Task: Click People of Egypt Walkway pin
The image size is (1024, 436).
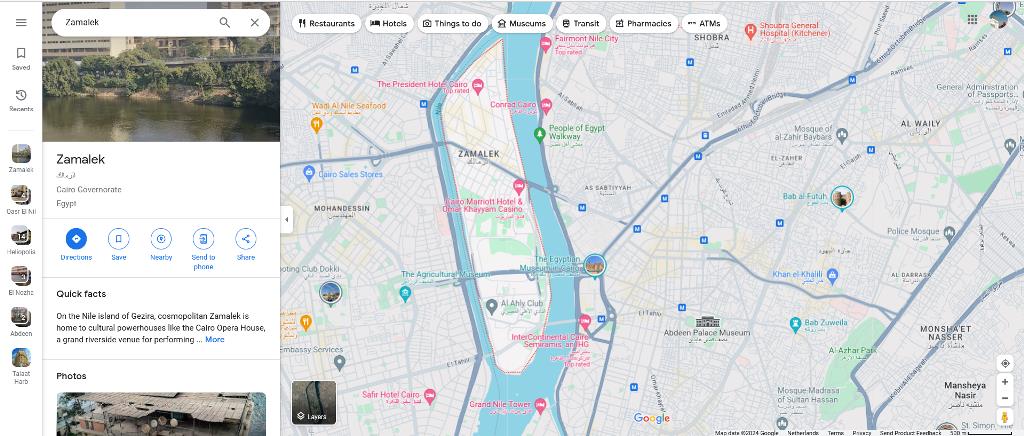Action: [x=539, y=134]
